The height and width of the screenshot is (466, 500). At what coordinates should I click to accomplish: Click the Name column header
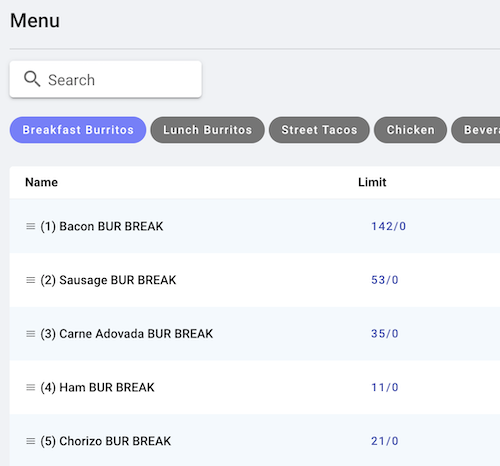click(x=41, y=182)
